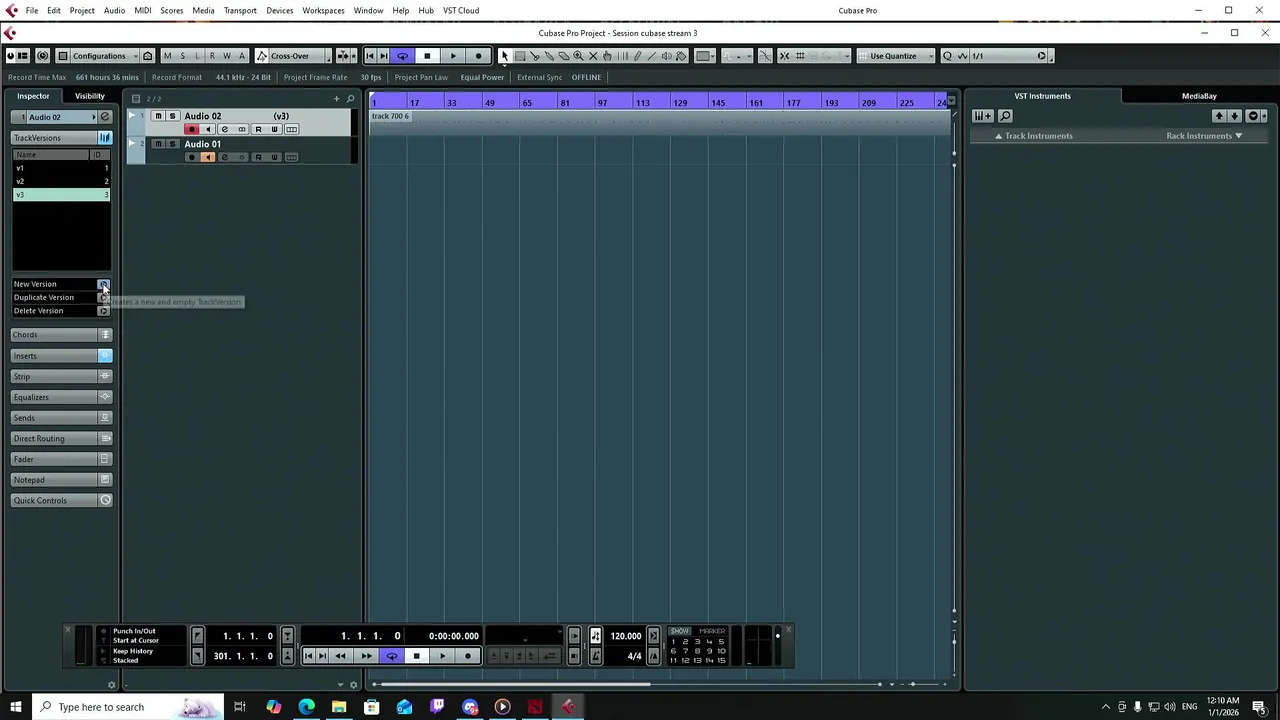Viewport: 1280px width, 720px height.
Task: Solo the Audio 01 track
Action: (172, 144)
